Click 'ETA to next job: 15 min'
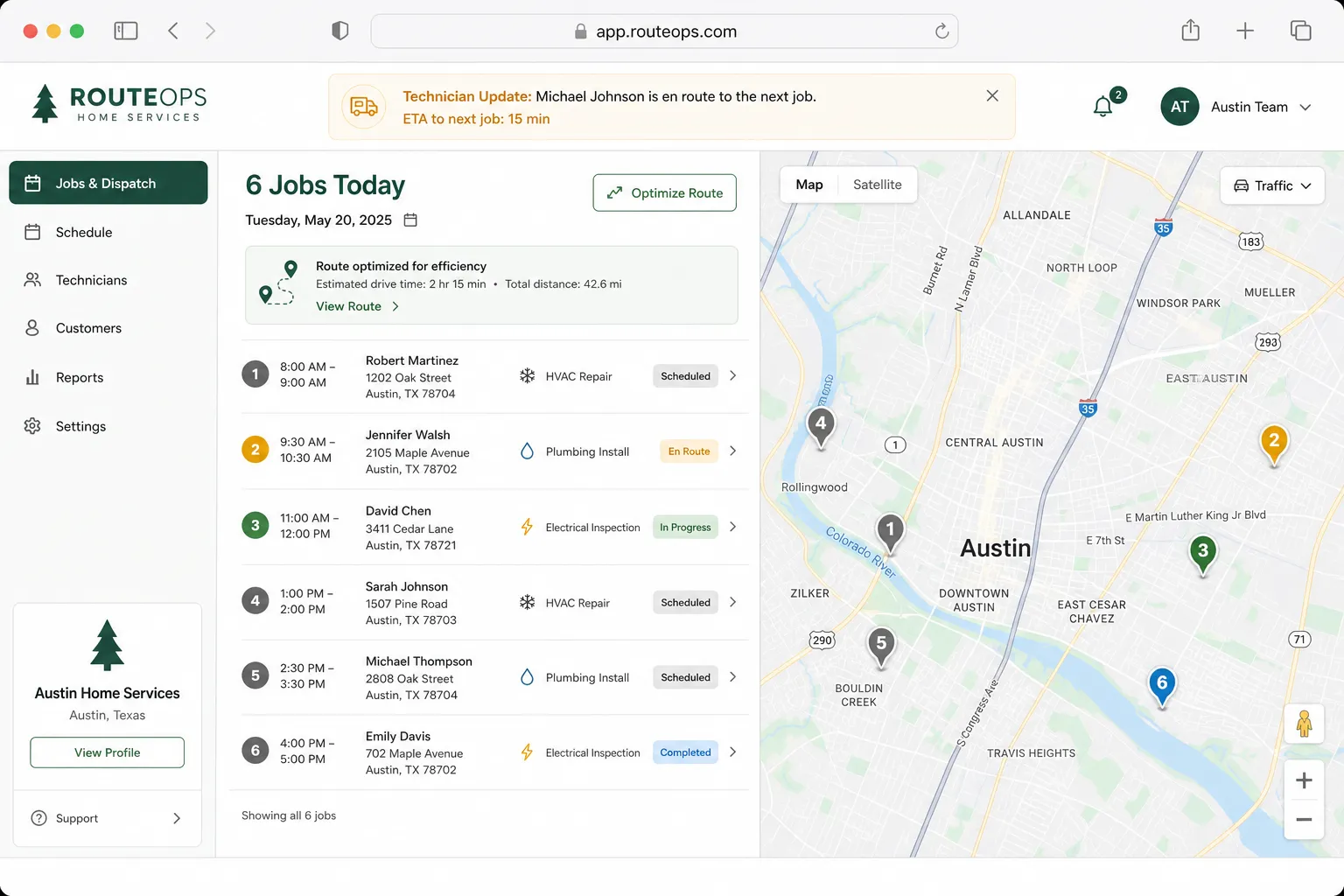This screenshot has width=1344, height=896. (476, 119)
